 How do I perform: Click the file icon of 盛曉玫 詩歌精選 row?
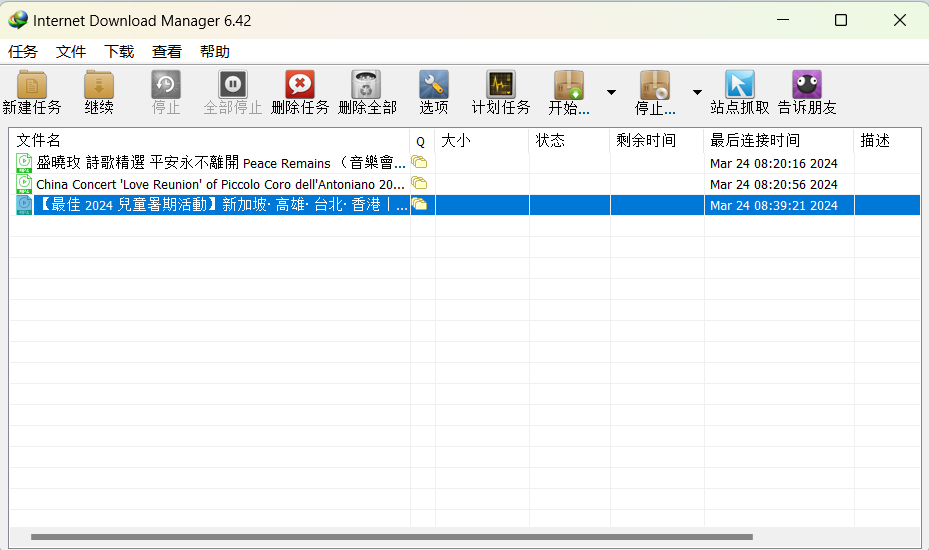tap(24, 162)
